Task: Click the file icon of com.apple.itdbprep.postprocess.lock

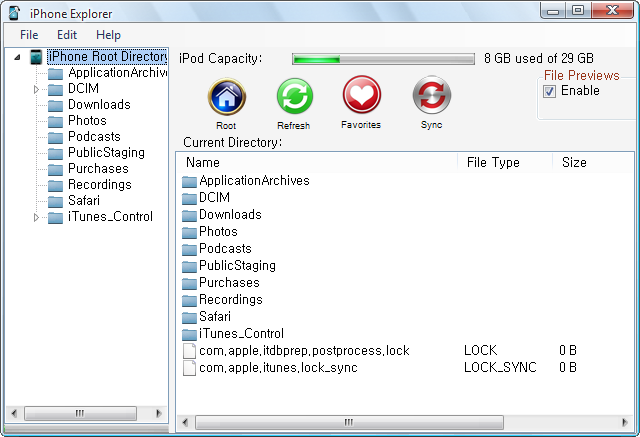Action: 189,350
